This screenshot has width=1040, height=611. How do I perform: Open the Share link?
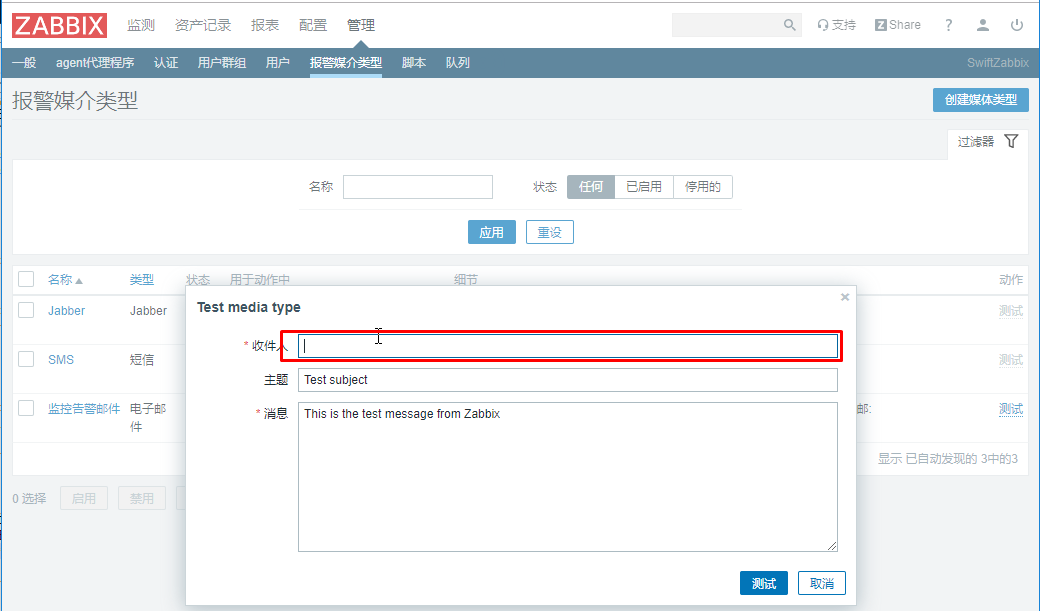897,25
